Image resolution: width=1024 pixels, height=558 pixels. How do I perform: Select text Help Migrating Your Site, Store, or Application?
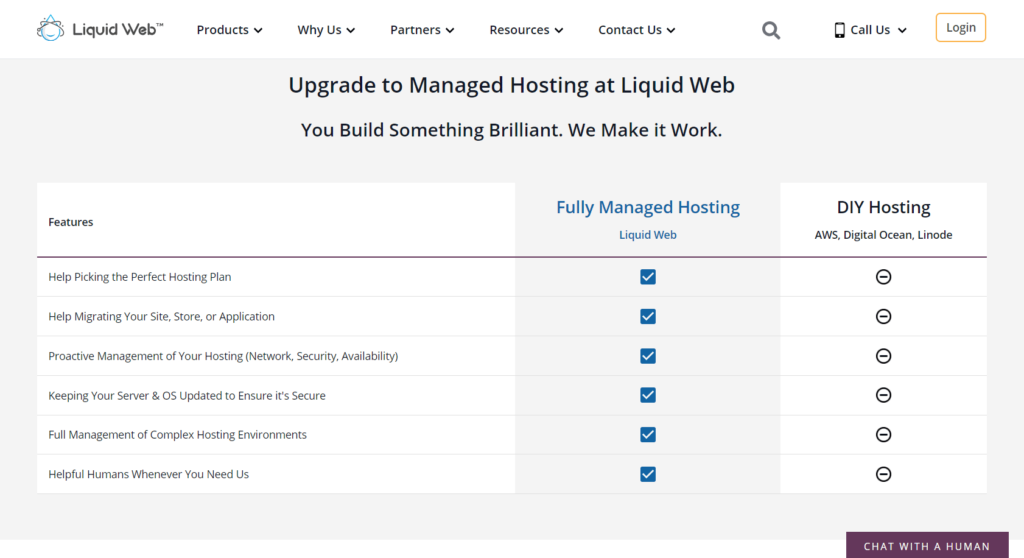pyautogui.click(x=161, y=316)
